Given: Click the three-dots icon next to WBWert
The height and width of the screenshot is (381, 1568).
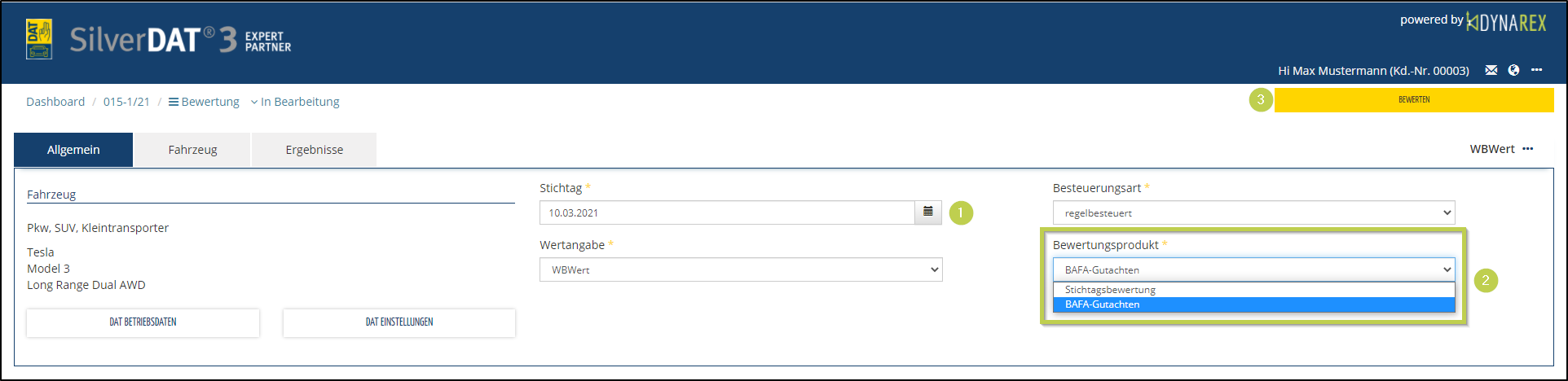Looking at the screenshot, I should [x=1527, y=149].
